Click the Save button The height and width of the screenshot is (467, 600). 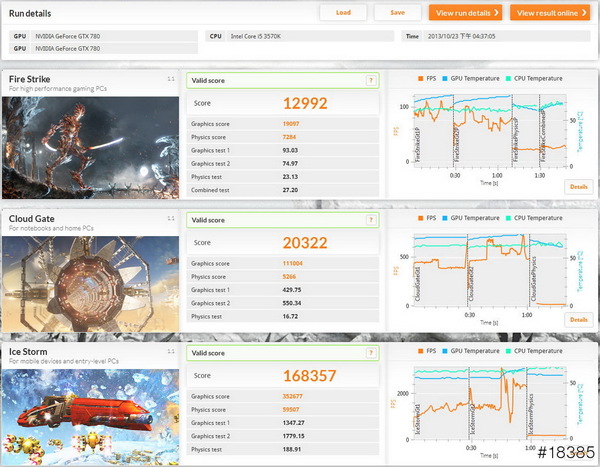point(397,13)
